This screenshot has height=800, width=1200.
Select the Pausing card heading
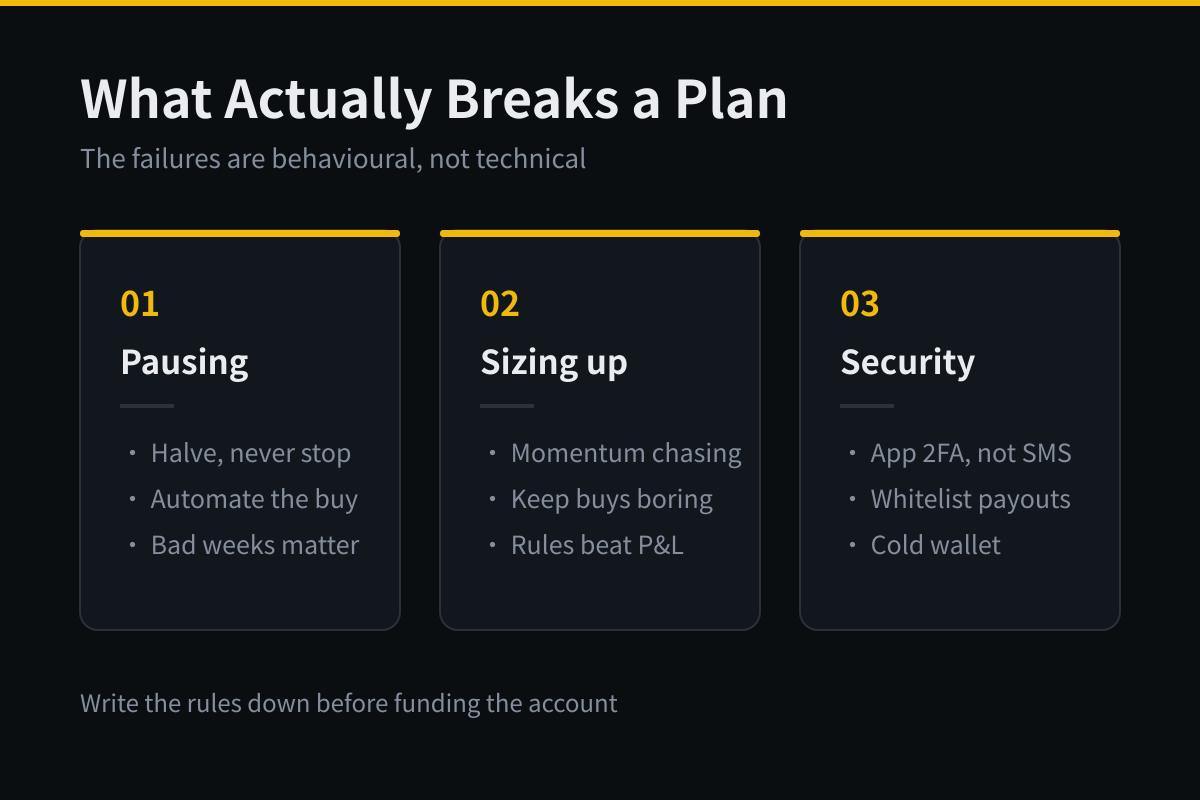185,362
